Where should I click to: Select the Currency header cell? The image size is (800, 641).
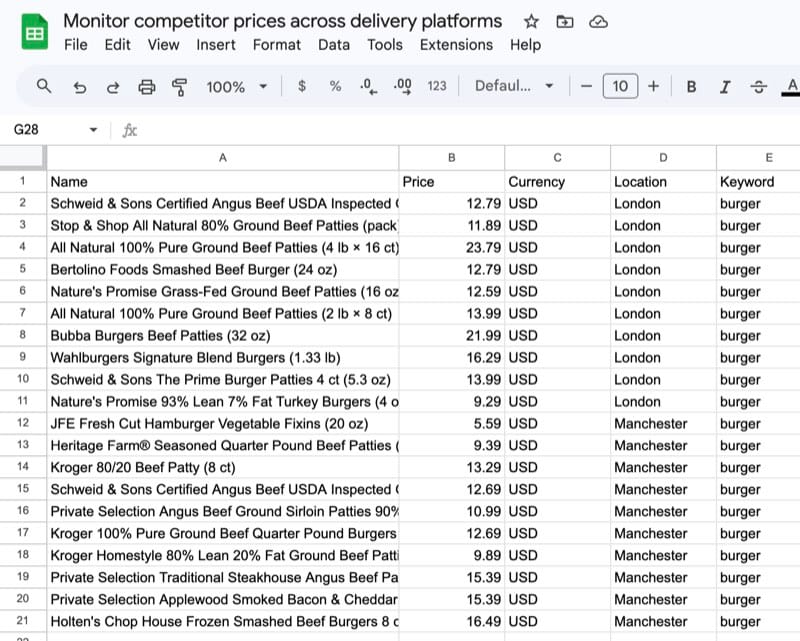tap(557, 182)
